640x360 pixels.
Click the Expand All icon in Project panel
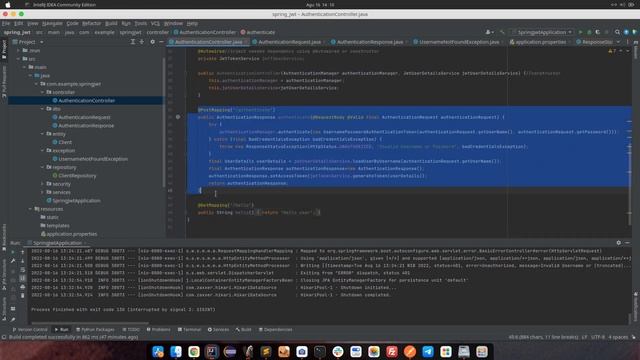click(133, 42)
